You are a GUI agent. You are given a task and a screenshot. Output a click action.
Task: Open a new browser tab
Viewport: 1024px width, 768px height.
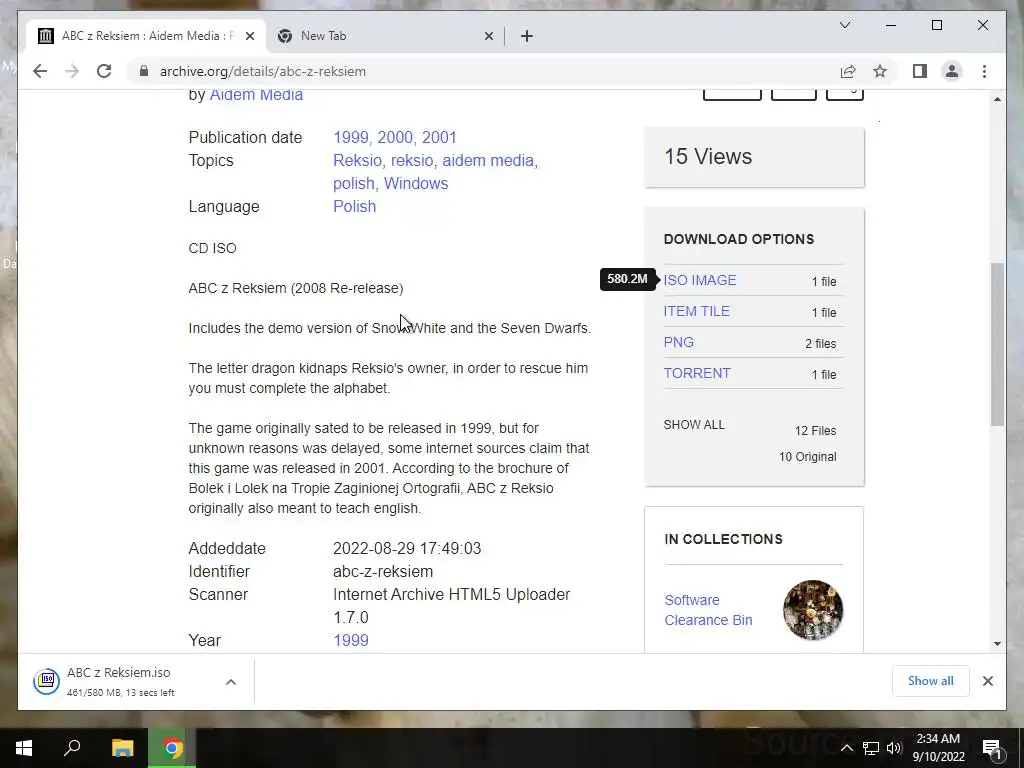point(527,36)
